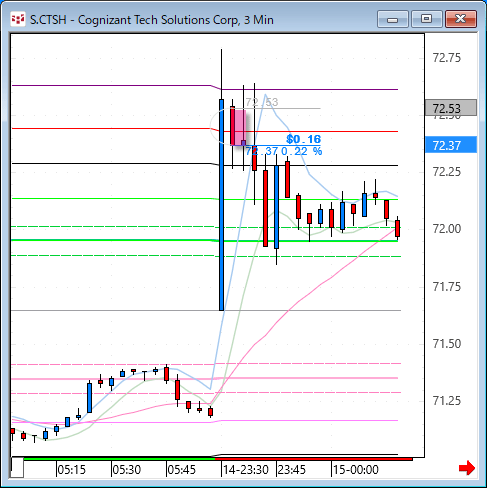Click the 23:45 time axis label
This screenshot has height=488, width=487.
pos(292,470)
